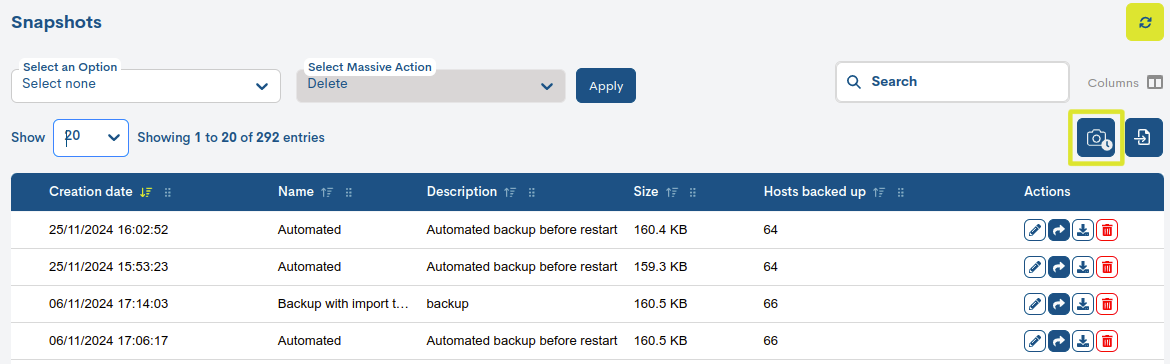The image size is (1170, 364).
Task: Open the Select Massive Action dropdown
Action: point(431,86)
